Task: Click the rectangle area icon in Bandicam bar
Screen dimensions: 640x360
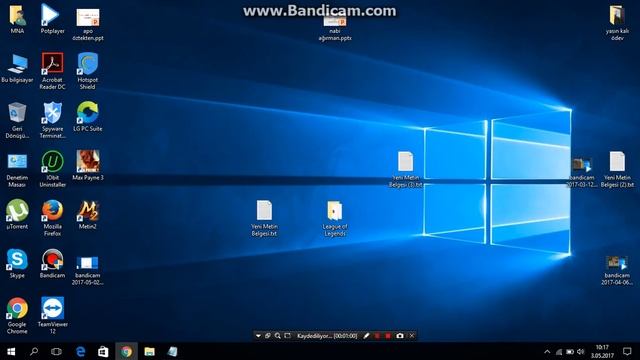Action: 288,336
